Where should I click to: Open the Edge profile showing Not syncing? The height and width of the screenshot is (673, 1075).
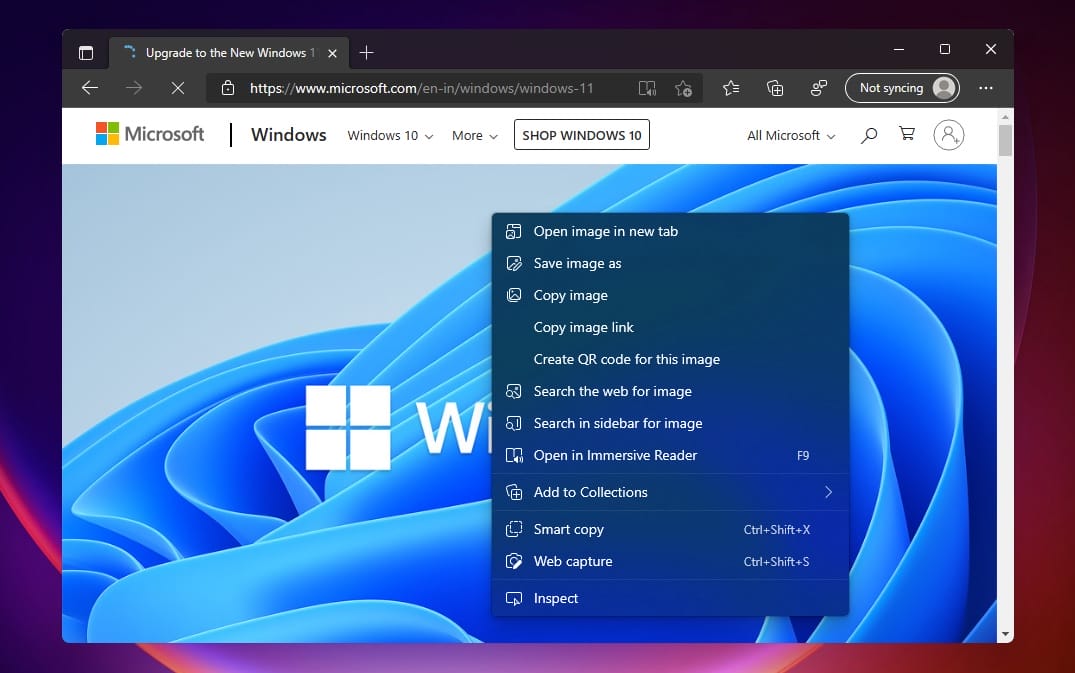(902, 88)
